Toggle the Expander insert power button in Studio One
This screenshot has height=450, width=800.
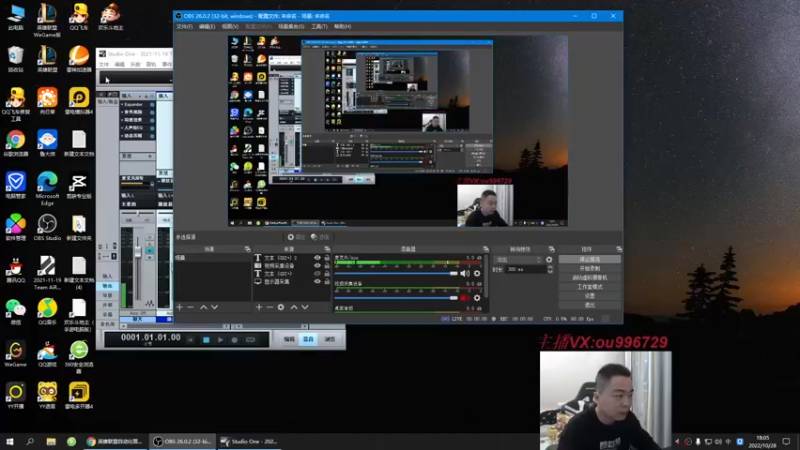coord(152,105)
